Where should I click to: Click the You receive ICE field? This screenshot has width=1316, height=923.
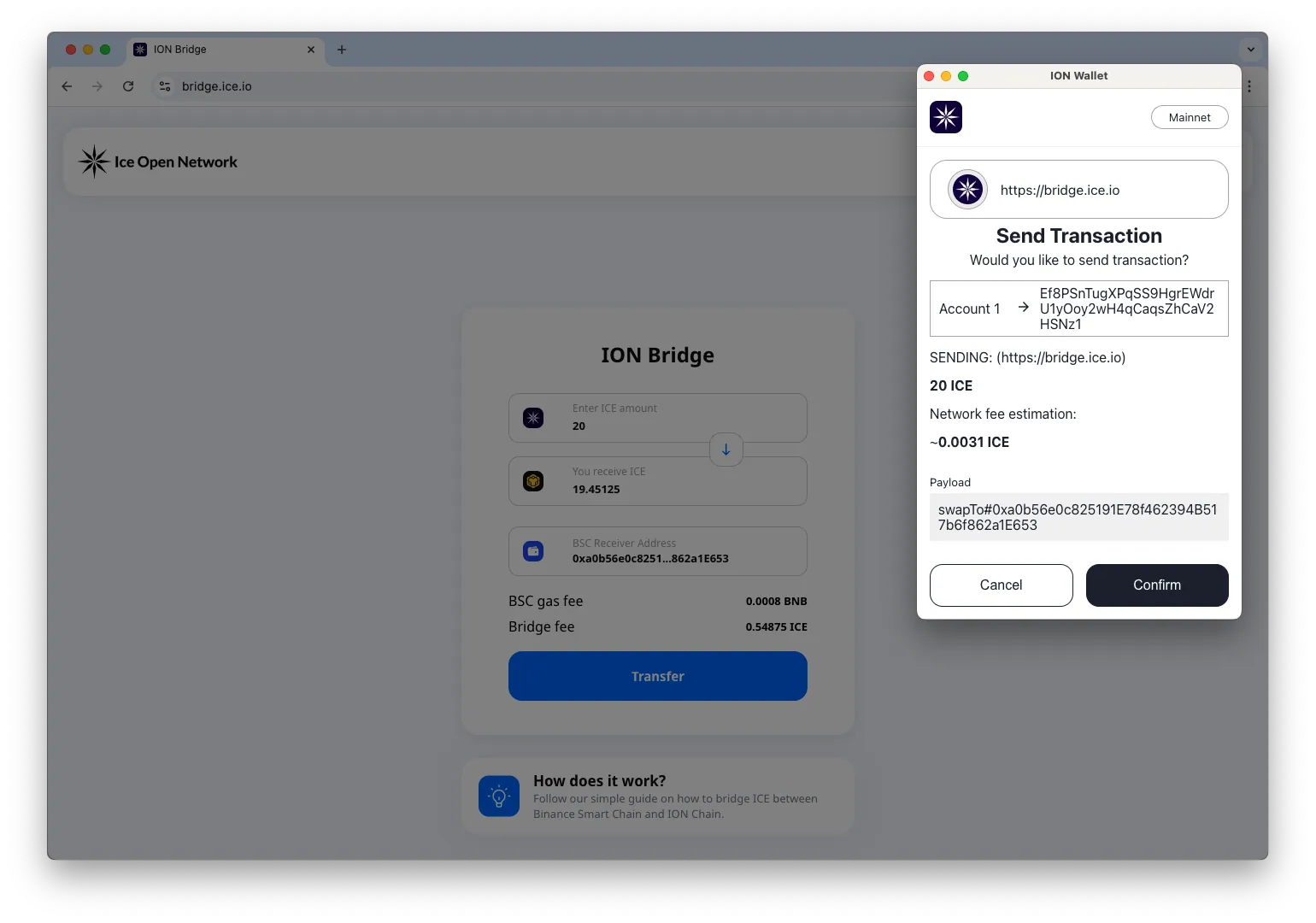pyautogui.click(x=658, y=481)
